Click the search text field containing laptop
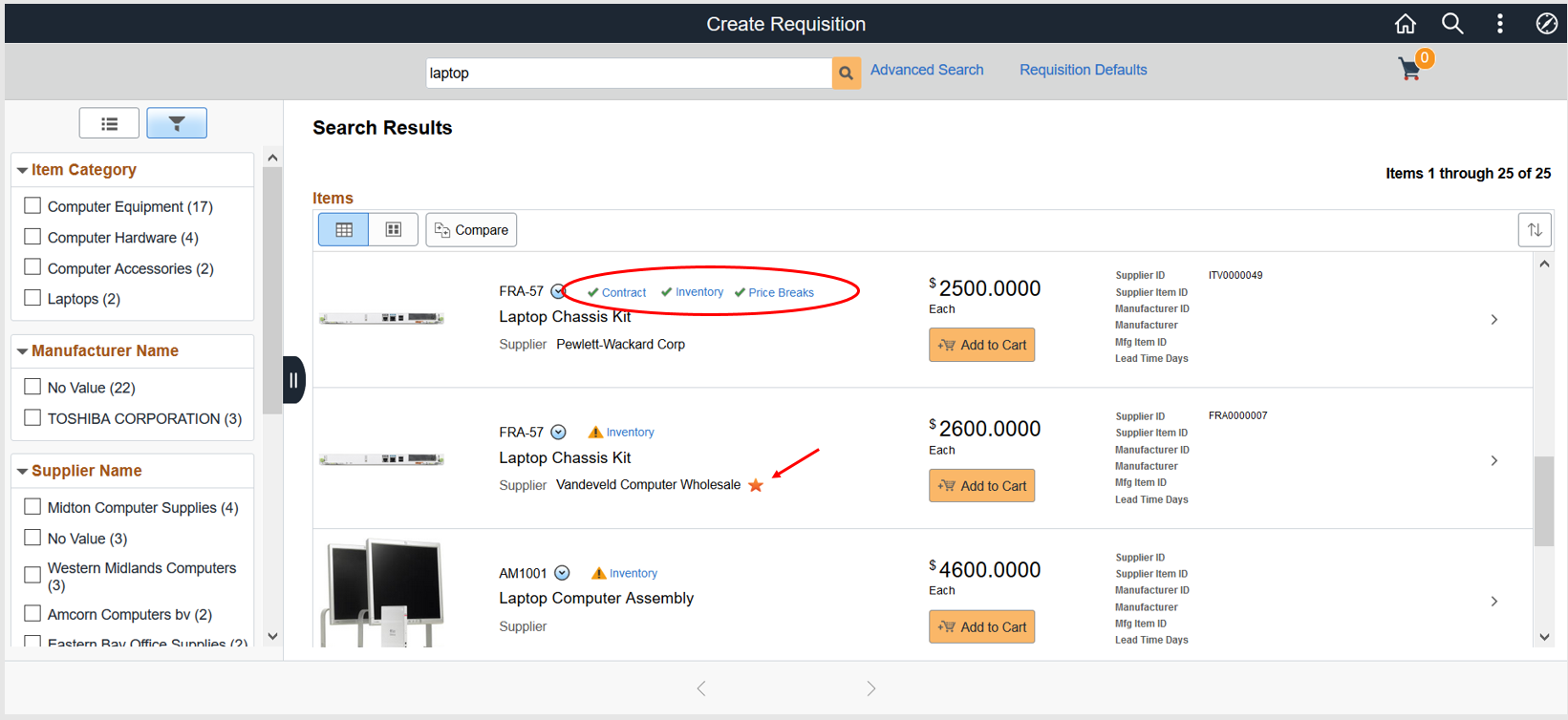This screenshot has width=1568, height=720. (628, 73)
